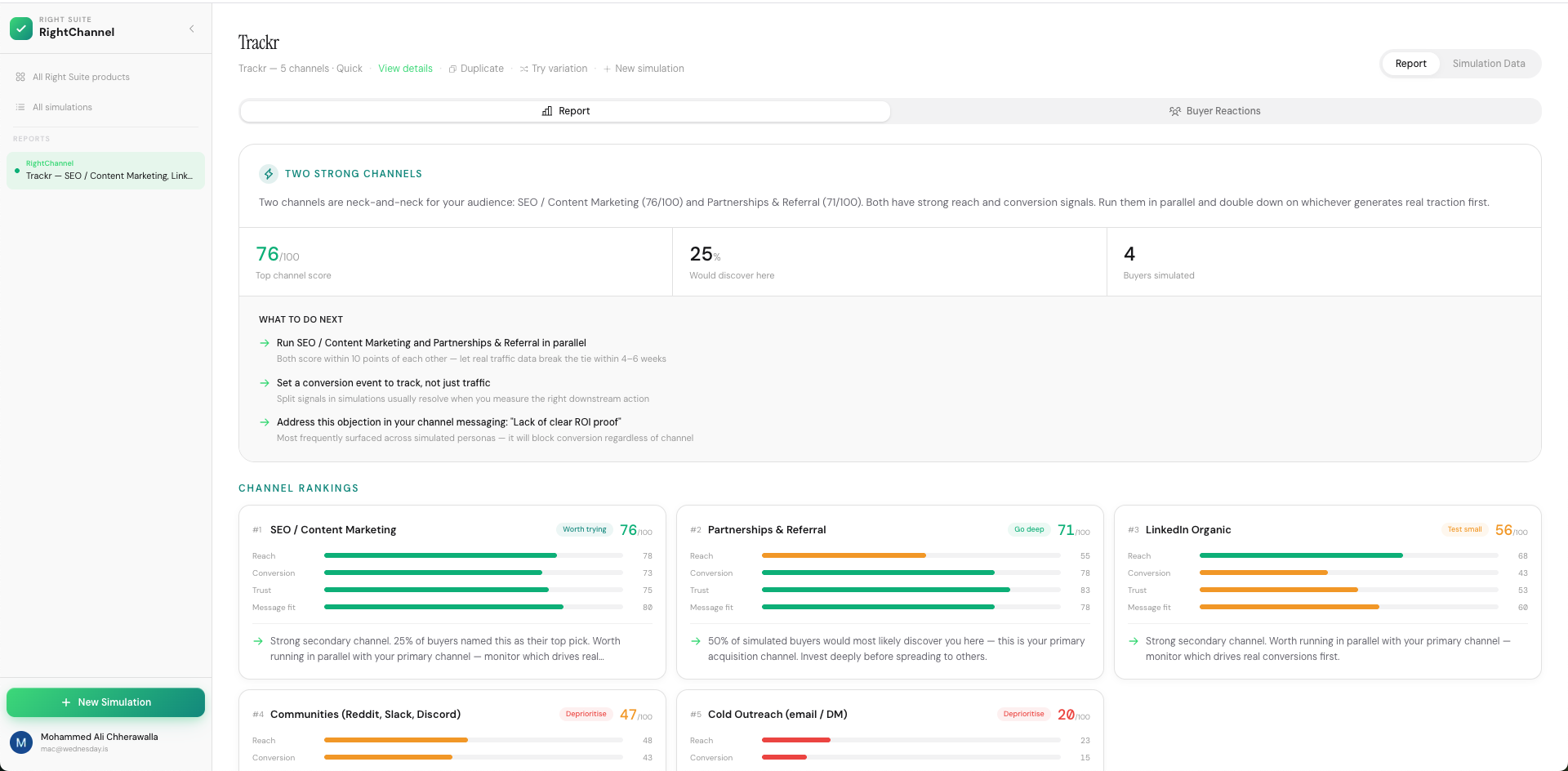Click the Try variation shuffle icon
Viewport: 1568px width, 771px height.
[524, 69]
